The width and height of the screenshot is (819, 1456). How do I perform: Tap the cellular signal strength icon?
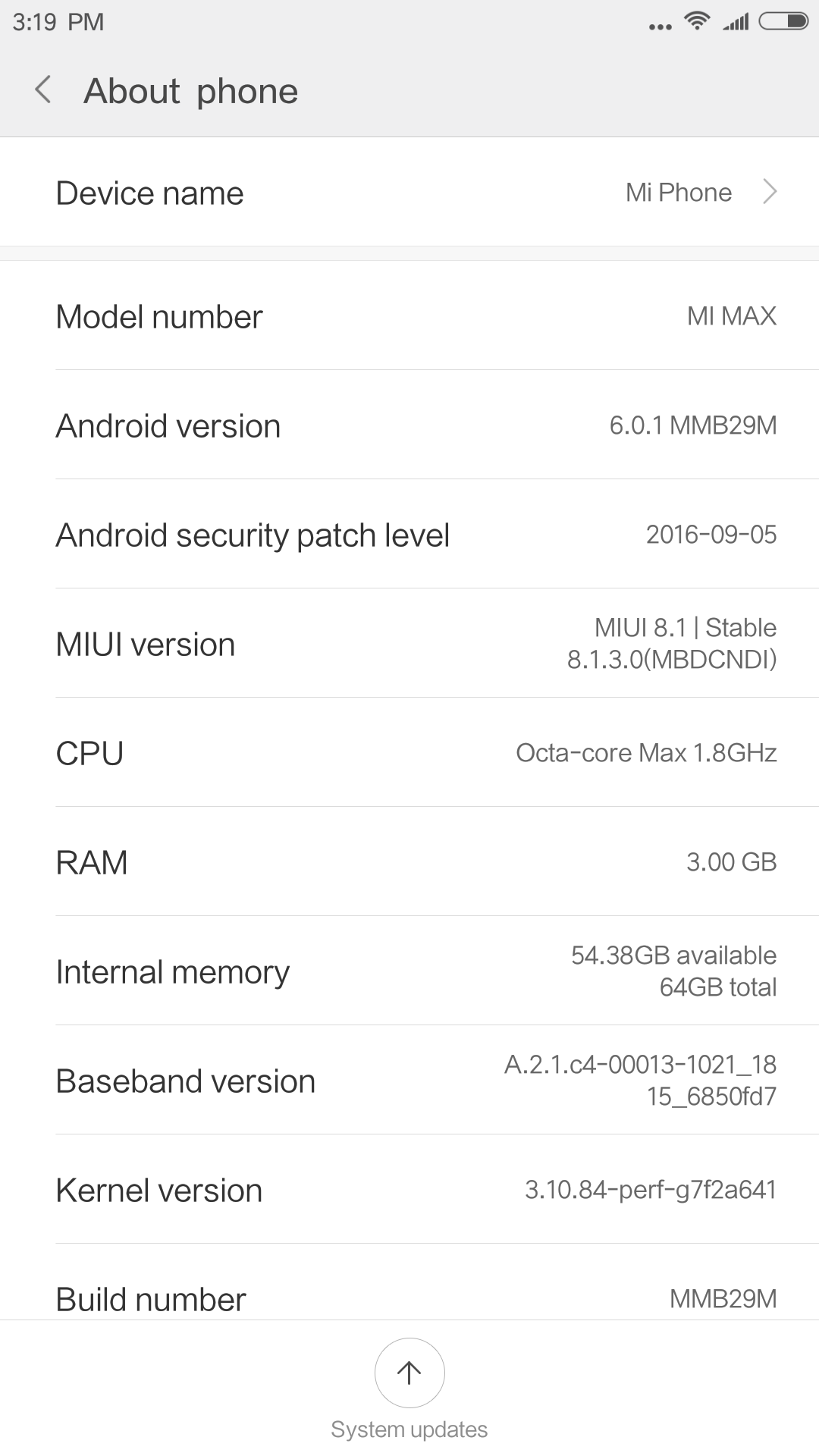736,21
